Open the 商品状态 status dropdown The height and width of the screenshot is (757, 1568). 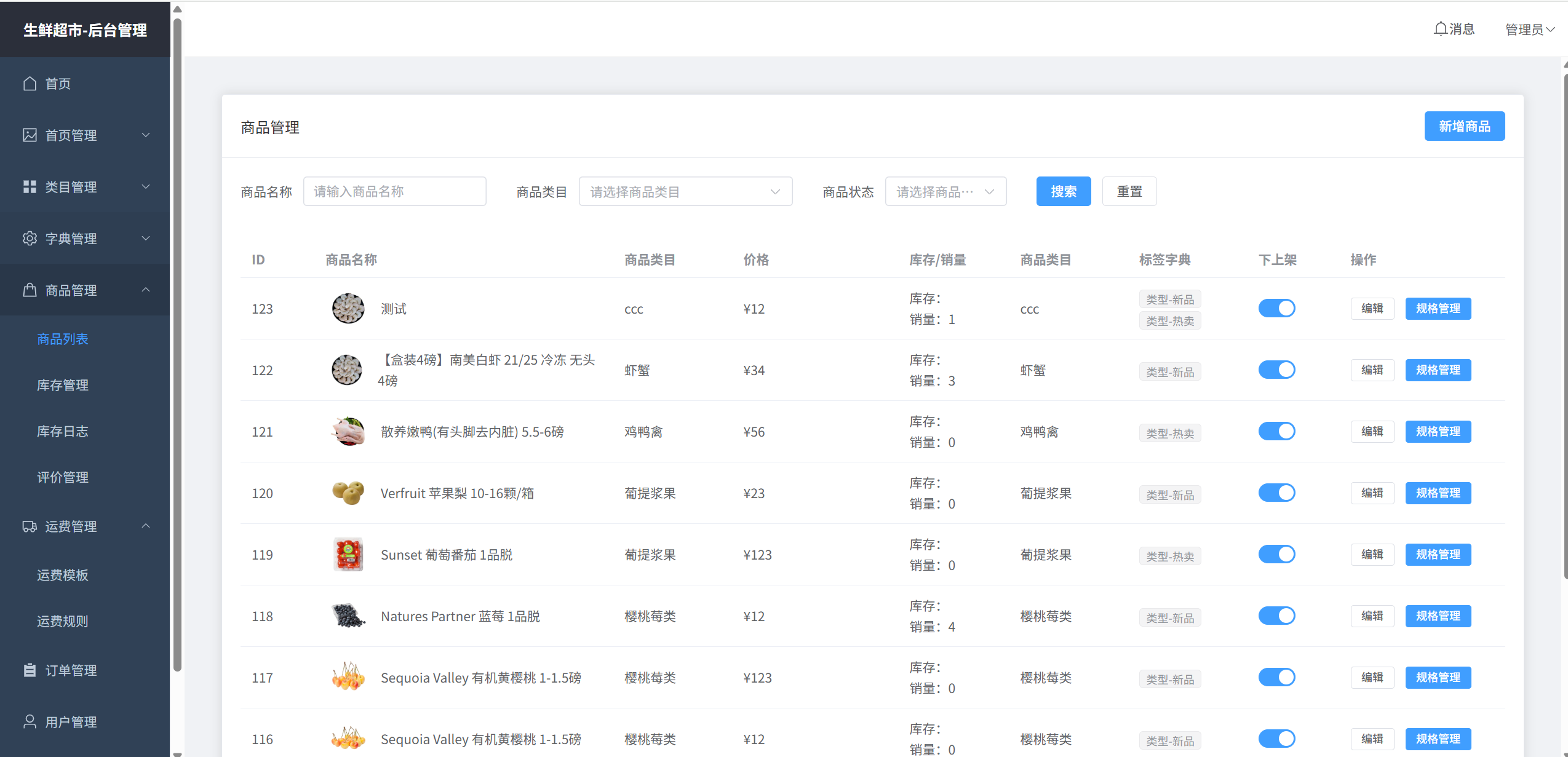tap(945, 192)
